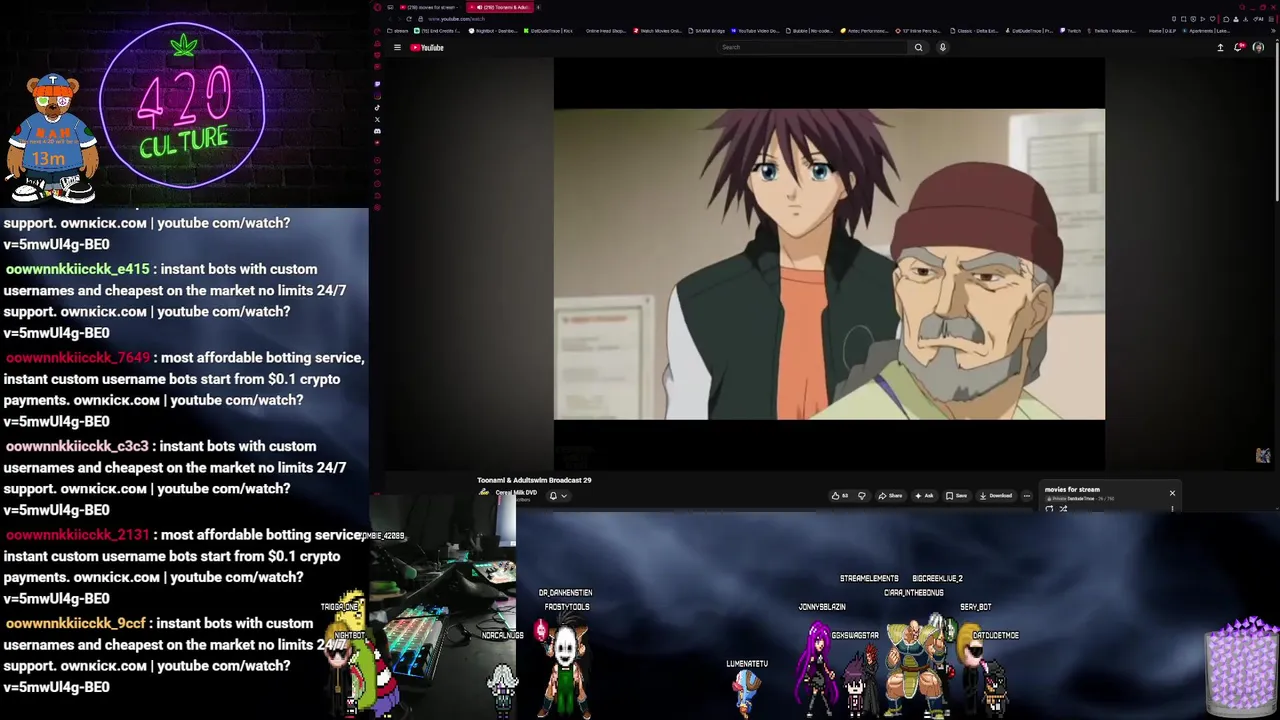
Task: Like the video with thumbs up
Action: click(839, 496)
